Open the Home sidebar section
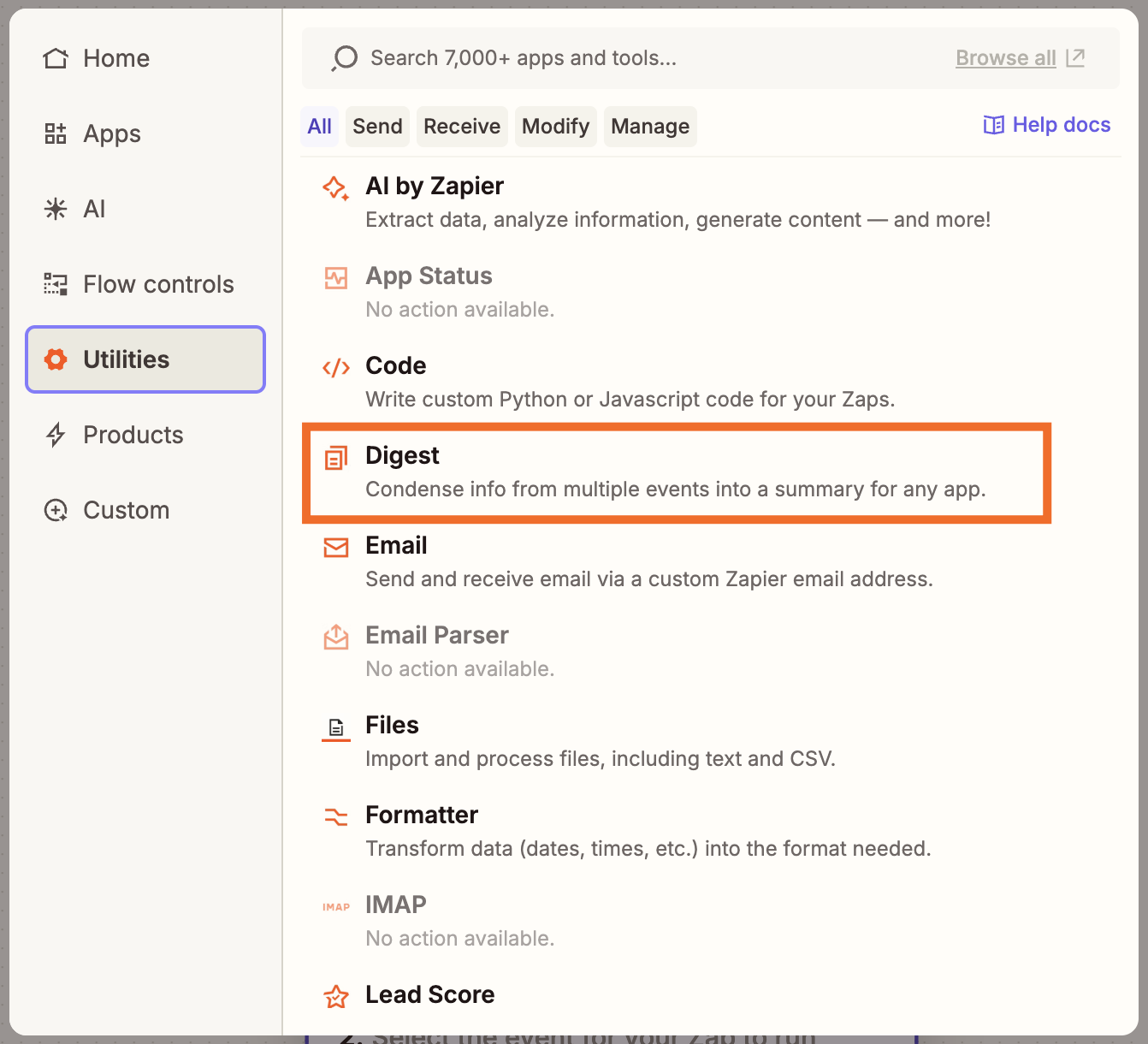 (x=145, y=58)
